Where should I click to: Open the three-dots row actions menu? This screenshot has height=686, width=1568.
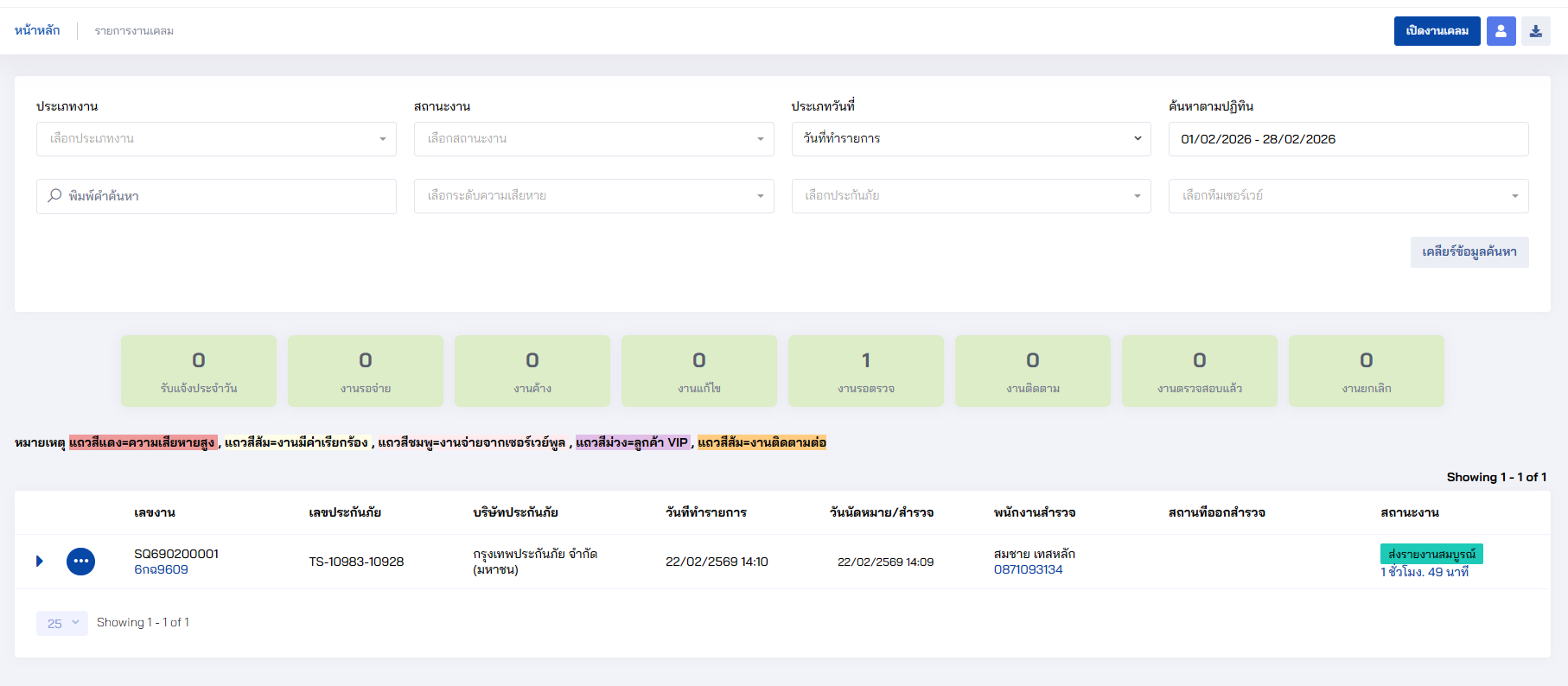[x=80, y=562]
